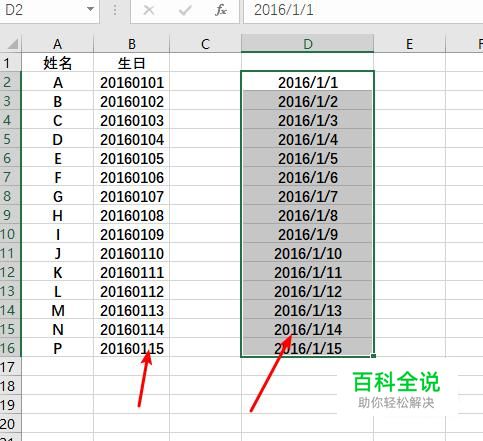
Task: Select cell containing 20160112
Action: pos(132,291)
